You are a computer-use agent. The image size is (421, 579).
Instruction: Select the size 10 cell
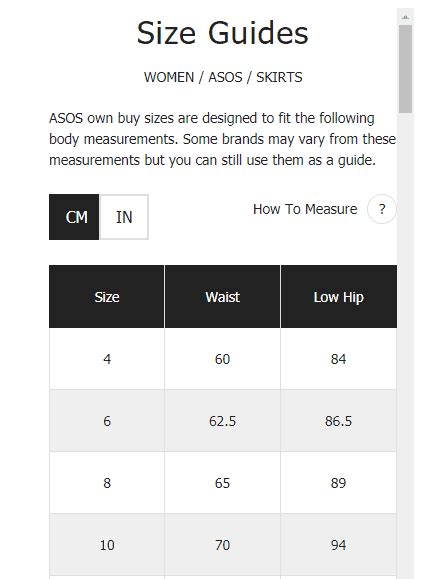point(107,545)
